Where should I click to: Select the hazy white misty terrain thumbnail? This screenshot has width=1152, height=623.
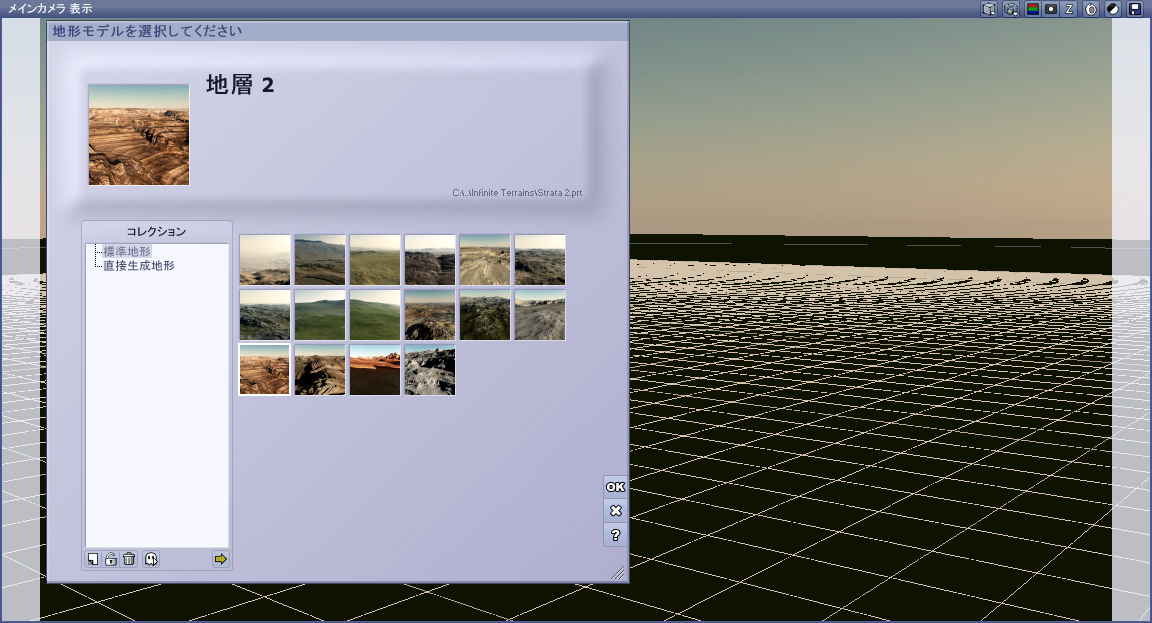[264, 259]
